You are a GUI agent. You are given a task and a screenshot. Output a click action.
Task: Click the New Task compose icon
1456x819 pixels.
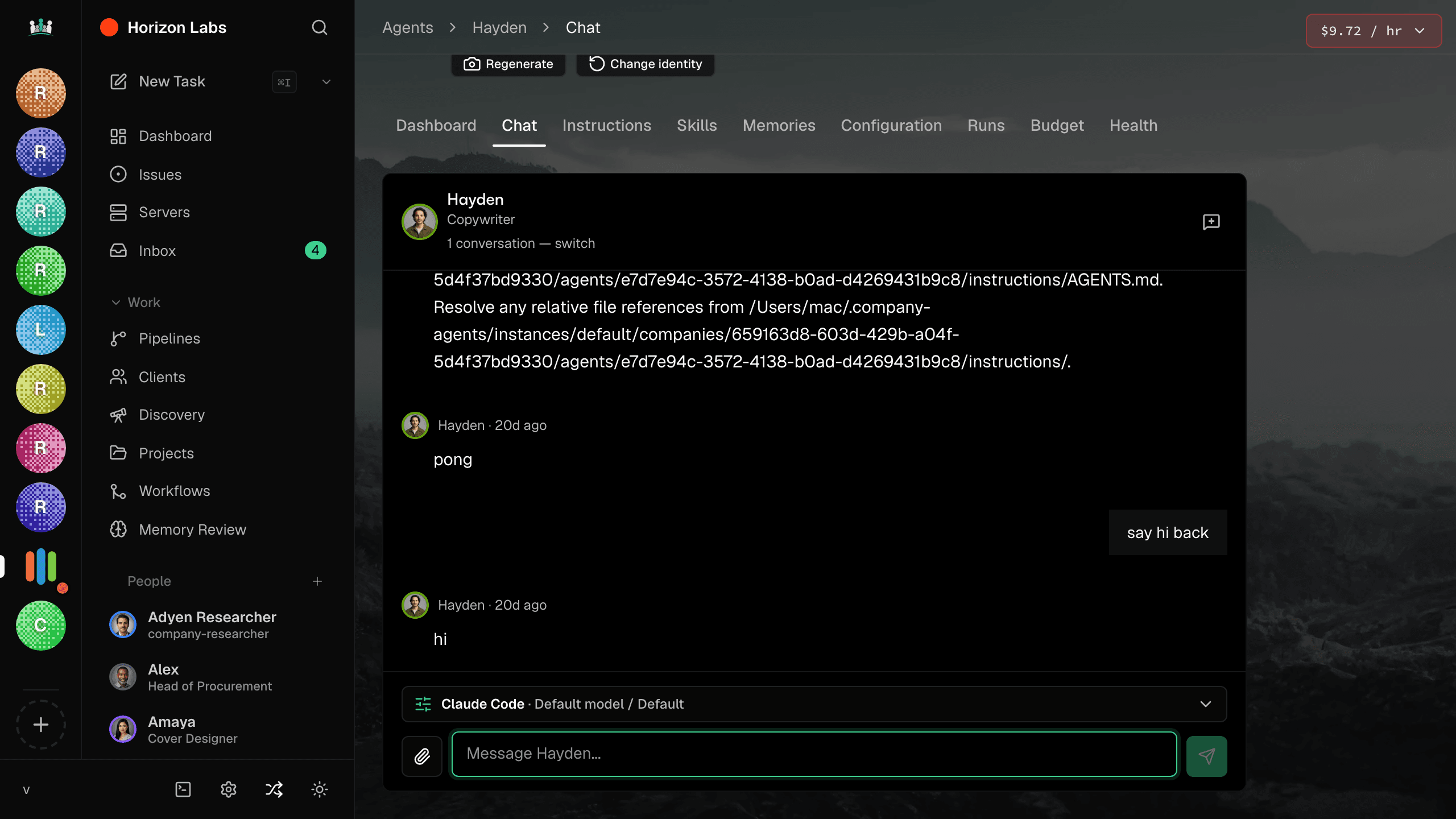point(118,81)
